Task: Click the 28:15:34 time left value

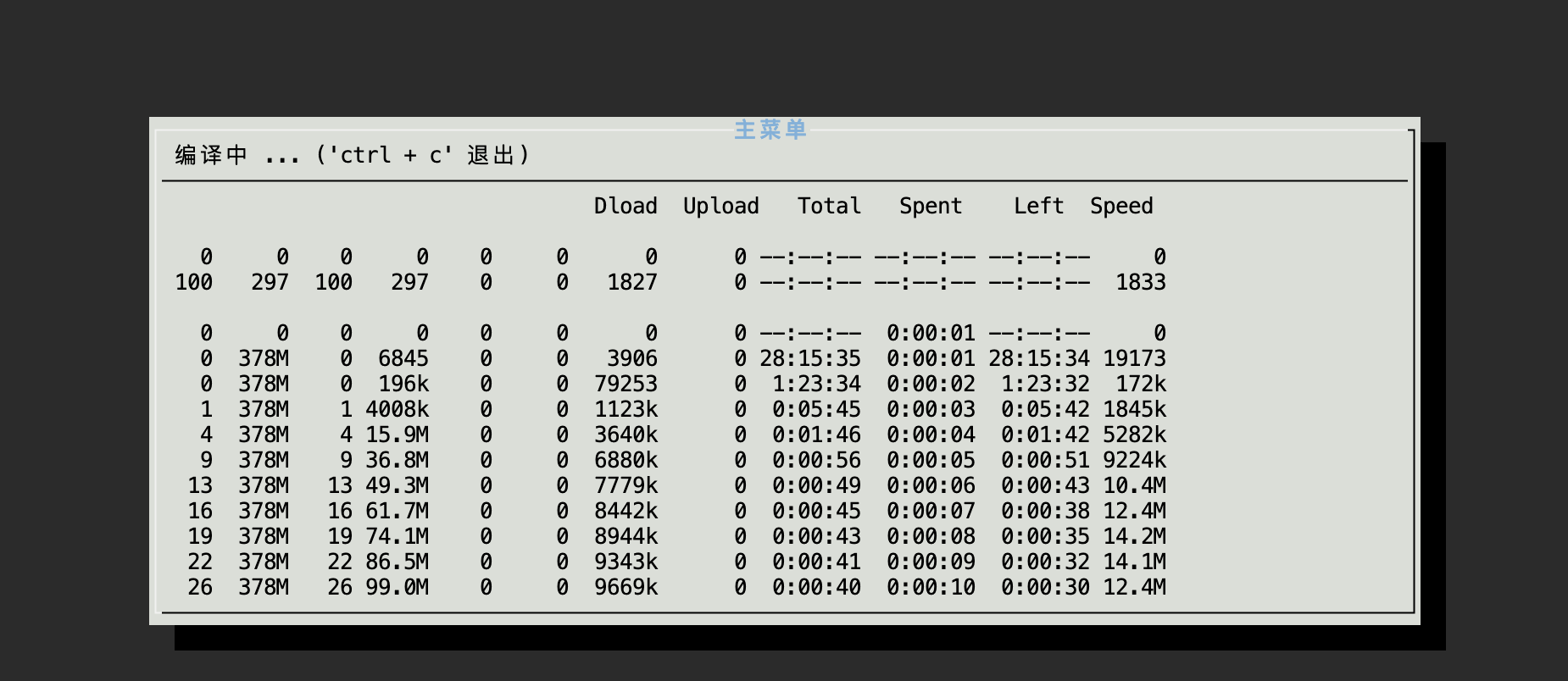Action: pos(1039,358)
